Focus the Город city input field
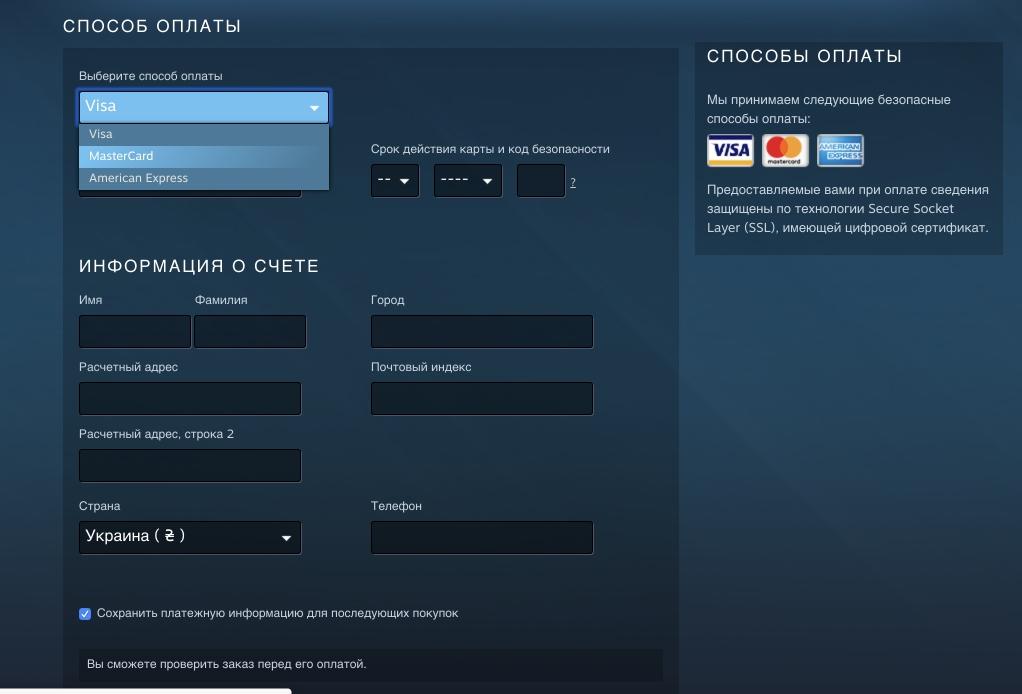The image size is (1022, 694). coord(482,332)
